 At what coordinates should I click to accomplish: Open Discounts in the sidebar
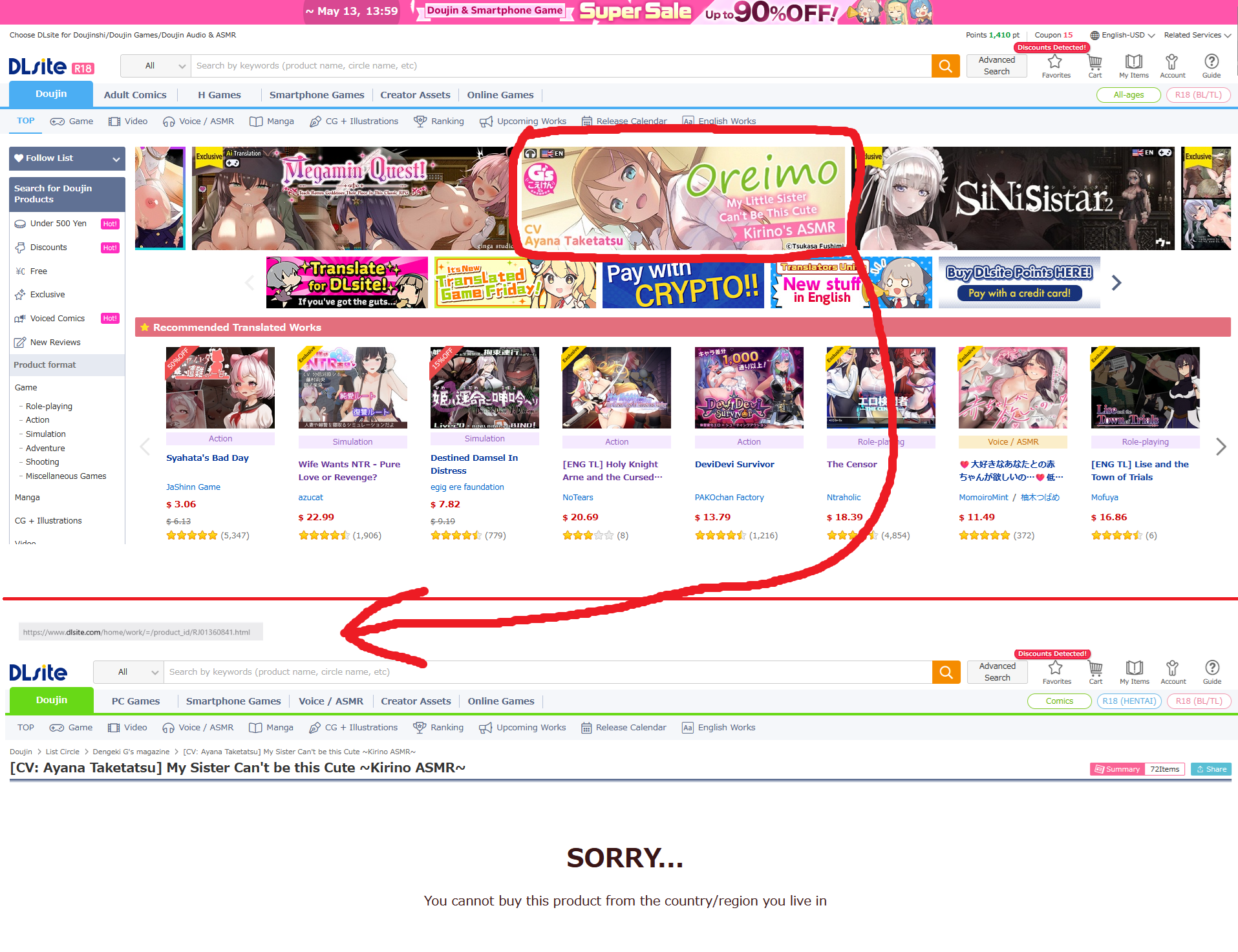pos(48,248)
